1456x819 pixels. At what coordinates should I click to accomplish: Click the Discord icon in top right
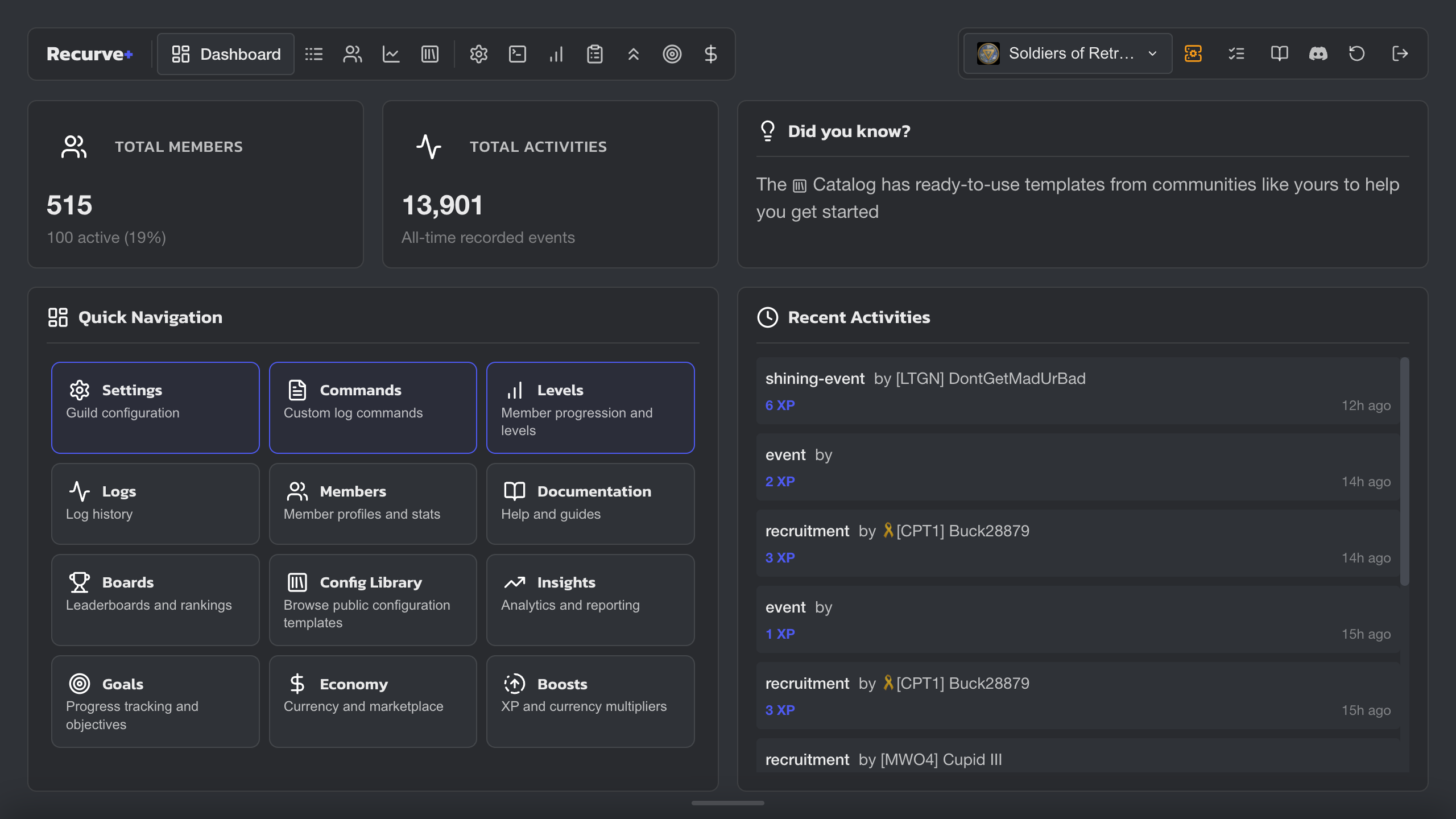(1318, 53)
